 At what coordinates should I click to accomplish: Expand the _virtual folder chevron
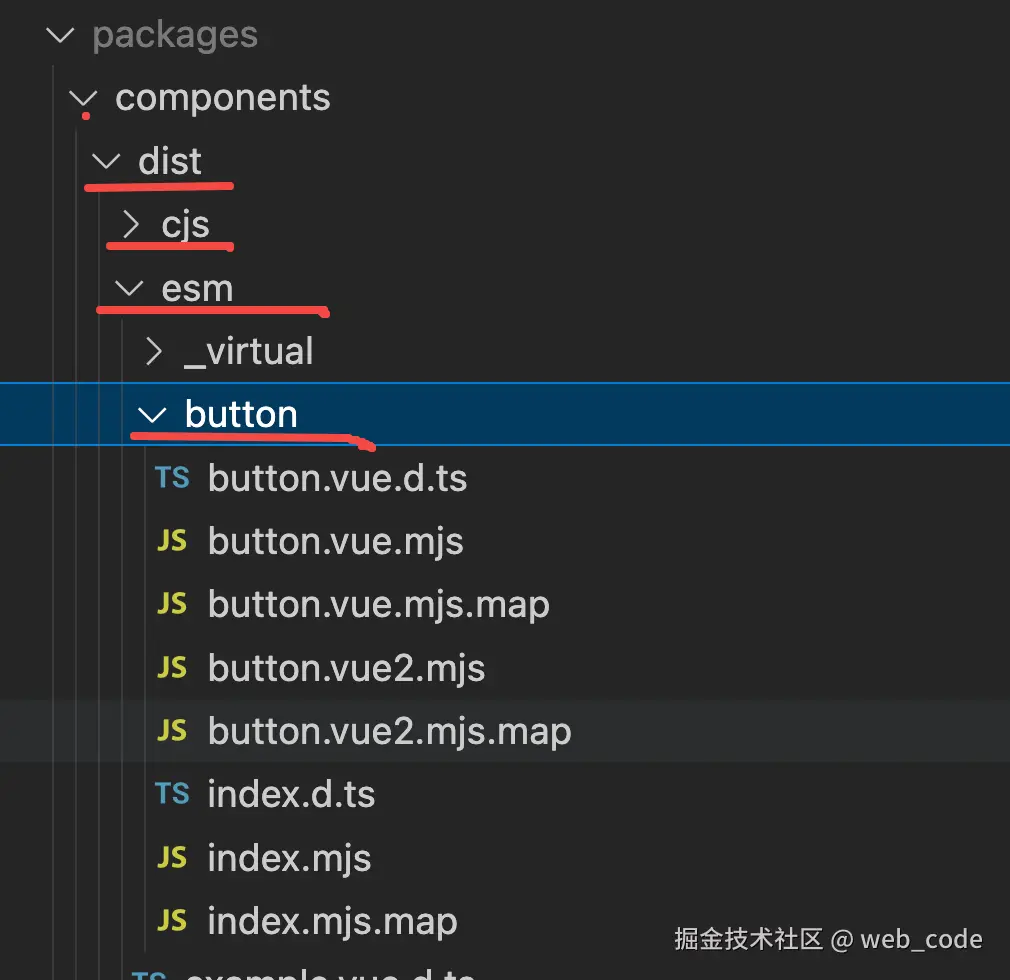153,351
